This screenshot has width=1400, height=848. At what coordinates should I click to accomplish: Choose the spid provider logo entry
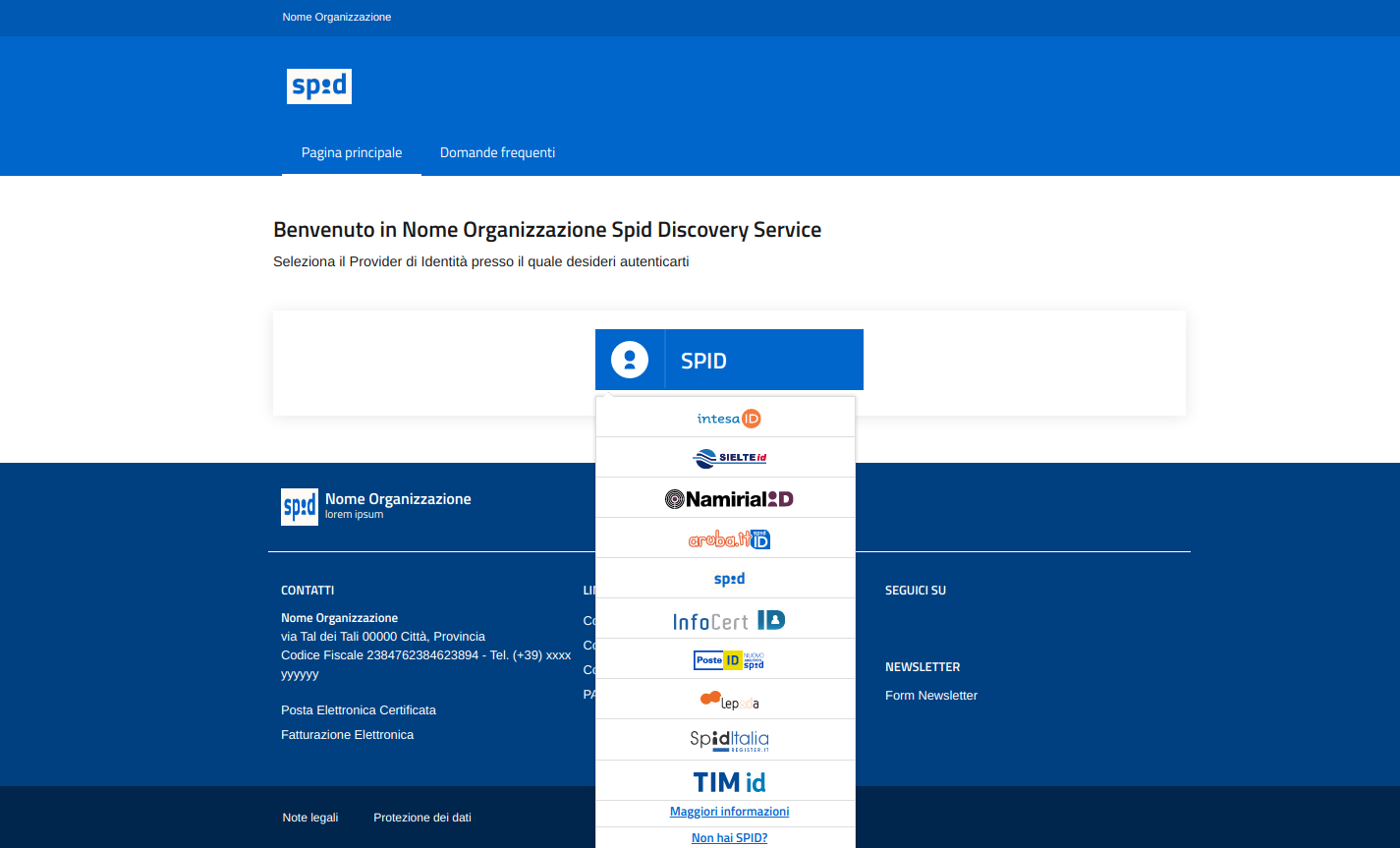click(x=729, y=579)
